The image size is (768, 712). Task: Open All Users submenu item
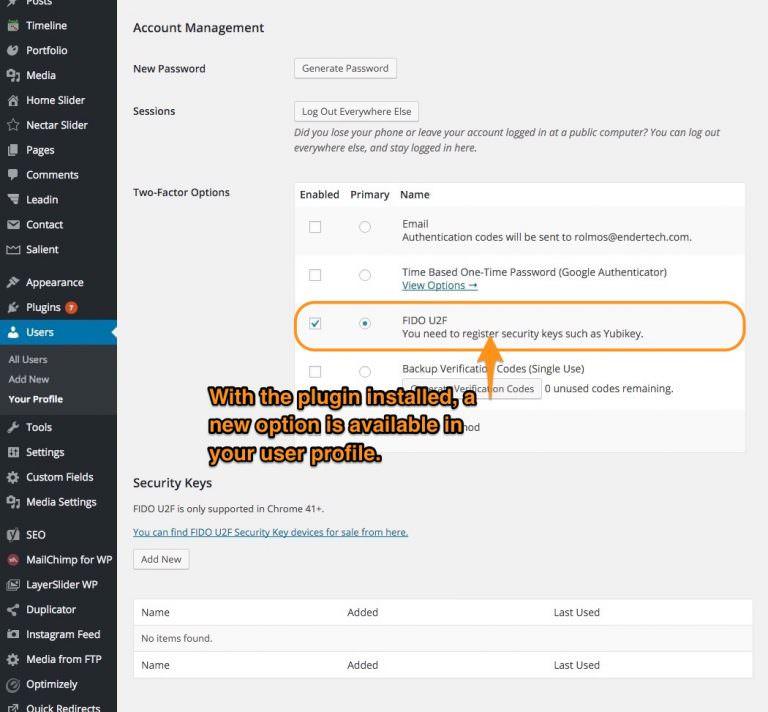tap(28, 359)
